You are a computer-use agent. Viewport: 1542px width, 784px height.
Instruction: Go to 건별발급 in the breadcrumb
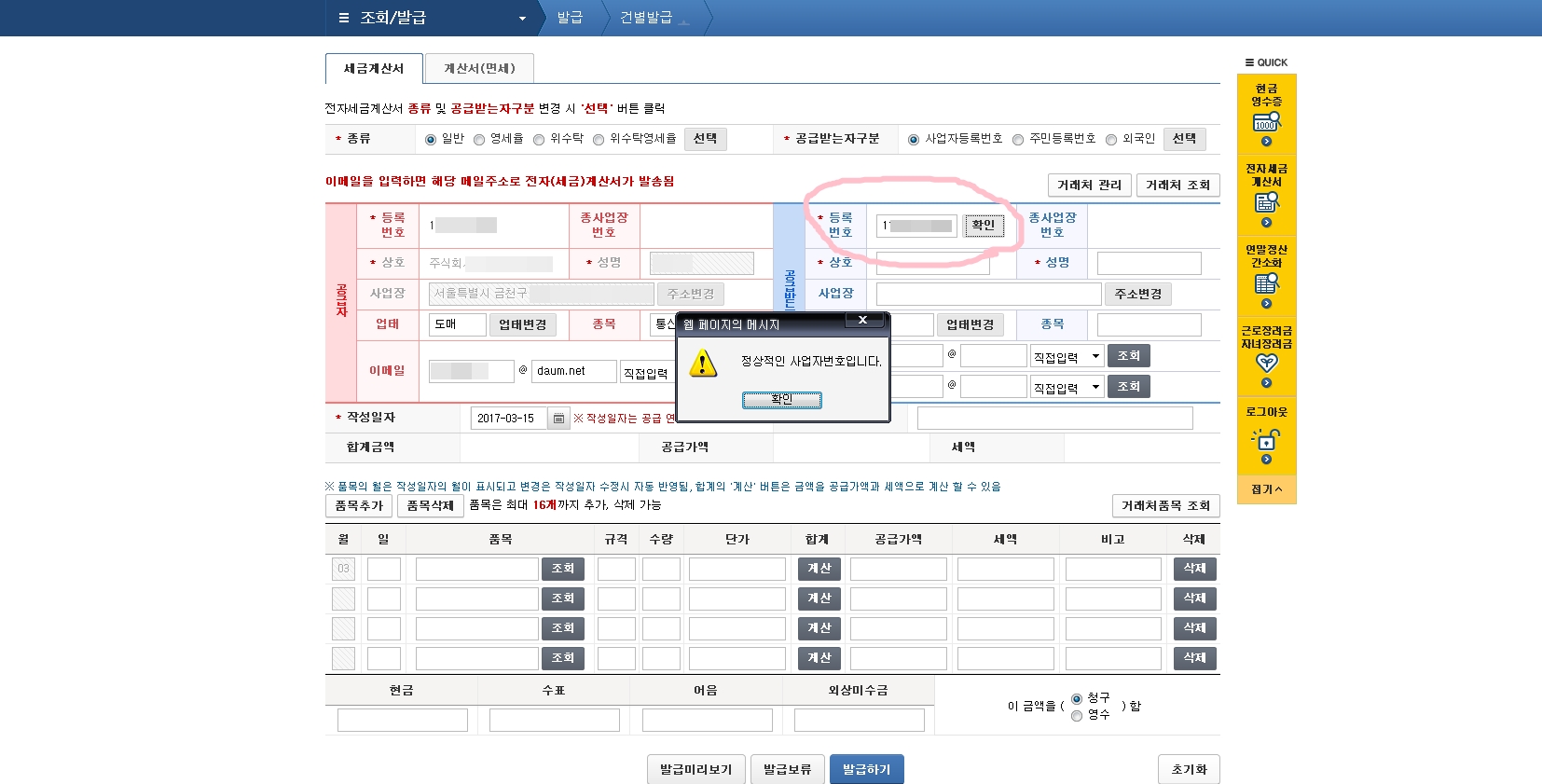point(646,18)
